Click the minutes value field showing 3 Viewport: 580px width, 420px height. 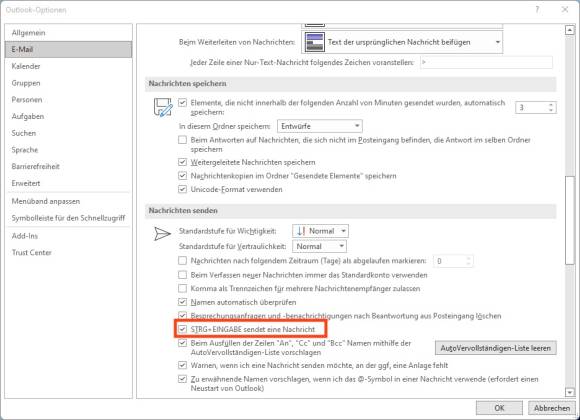pyautogui.click(x=531, y=107)
